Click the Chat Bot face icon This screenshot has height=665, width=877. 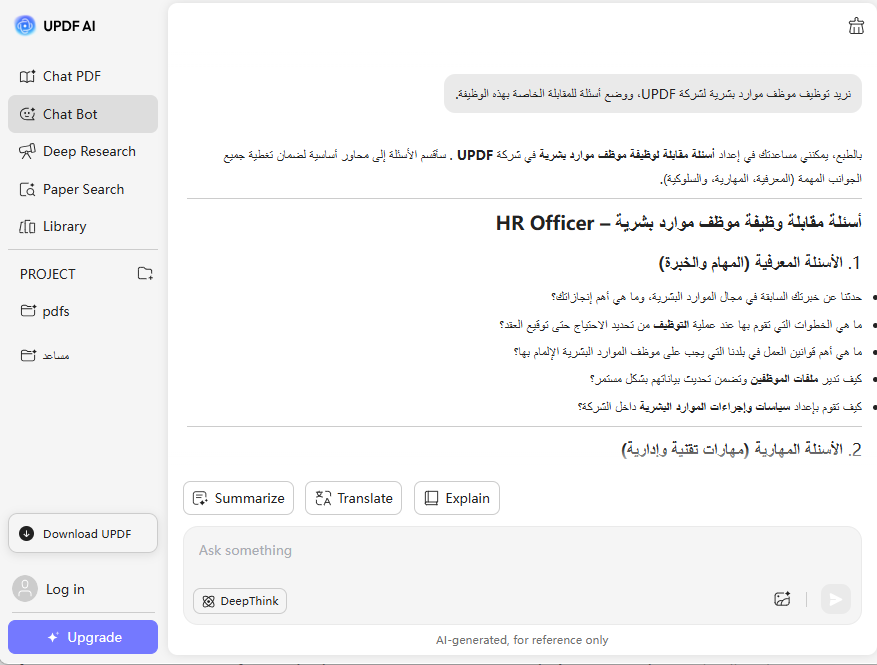coord(27,114)
